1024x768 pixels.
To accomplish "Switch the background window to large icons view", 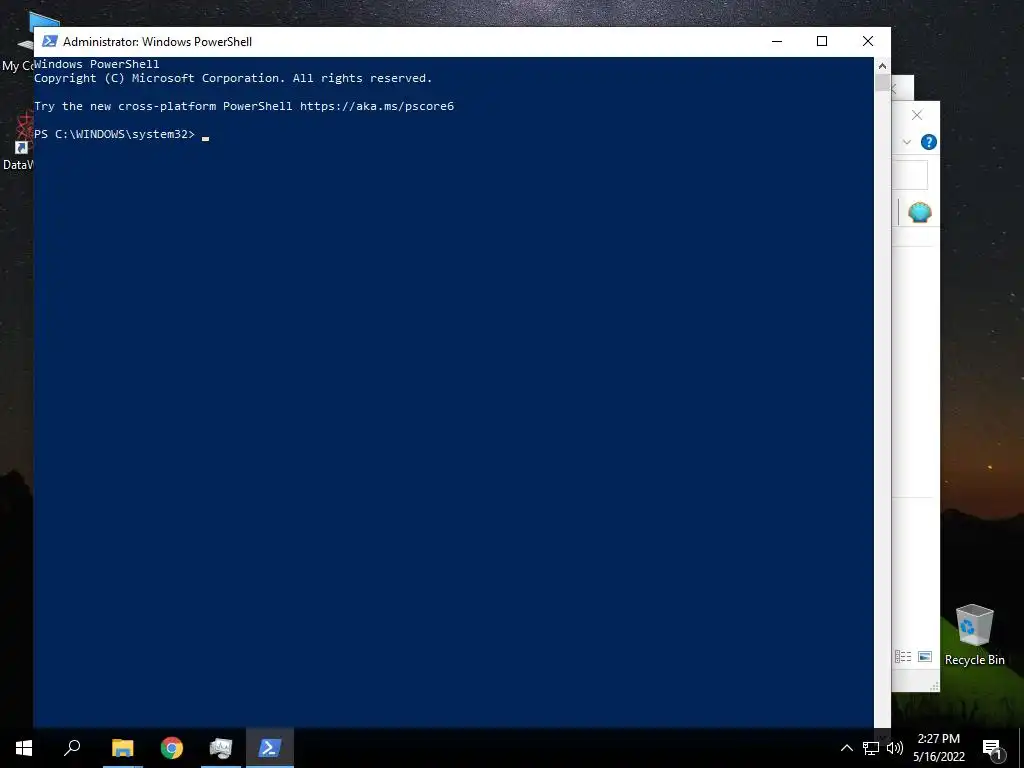I will click(925, 656).
